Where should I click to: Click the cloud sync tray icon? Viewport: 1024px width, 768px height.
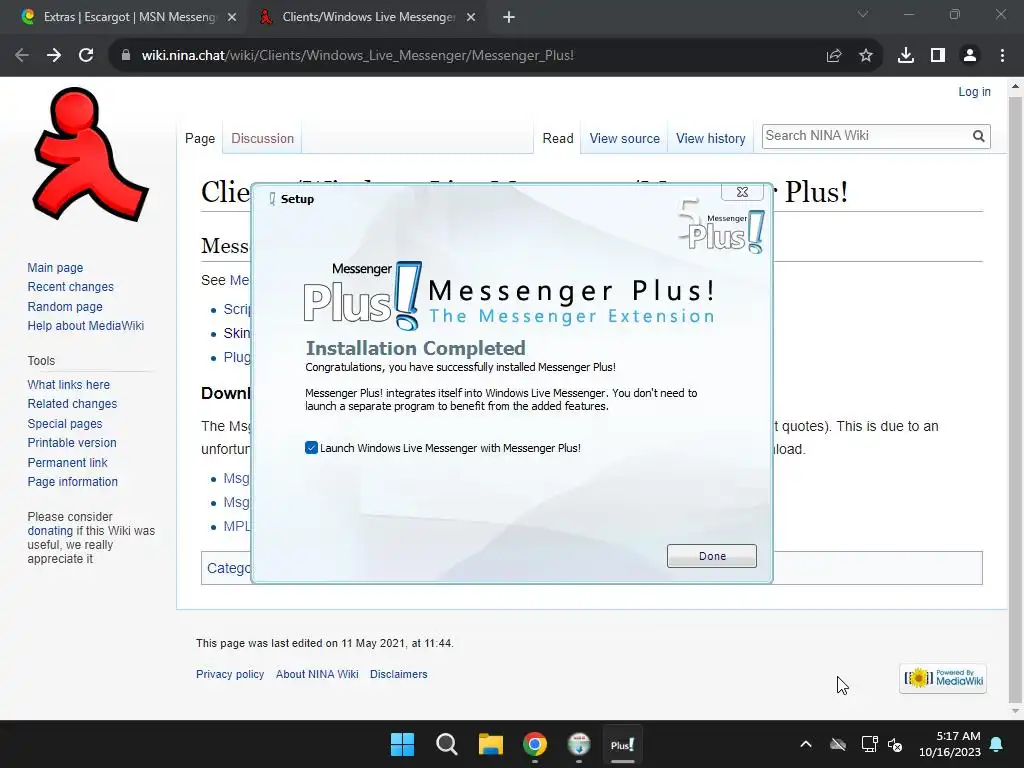click(x=838, y=744)
